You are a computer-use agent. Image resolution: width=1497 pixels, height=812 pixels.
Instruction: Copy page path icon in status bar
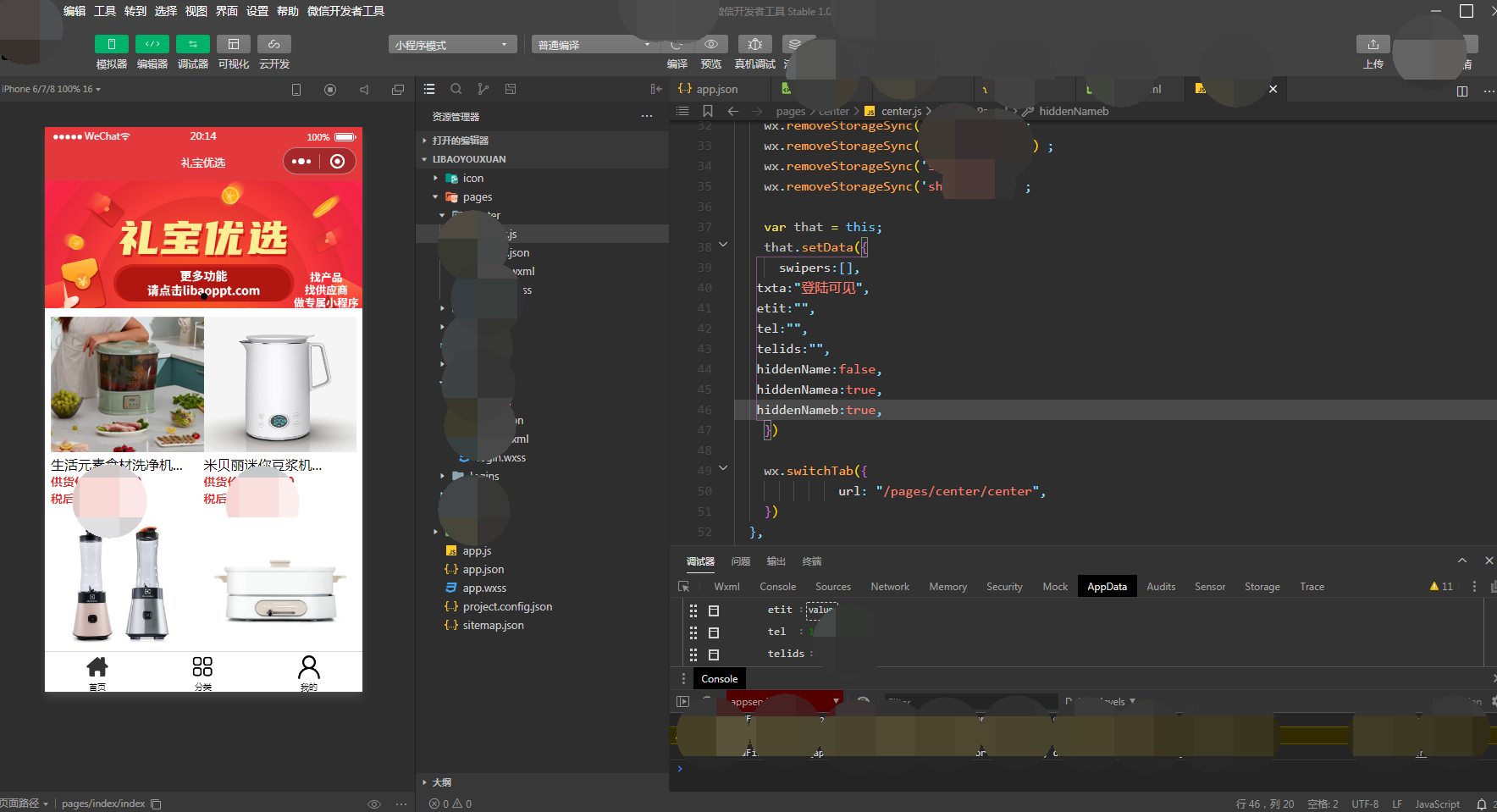[x=156, y=804]
